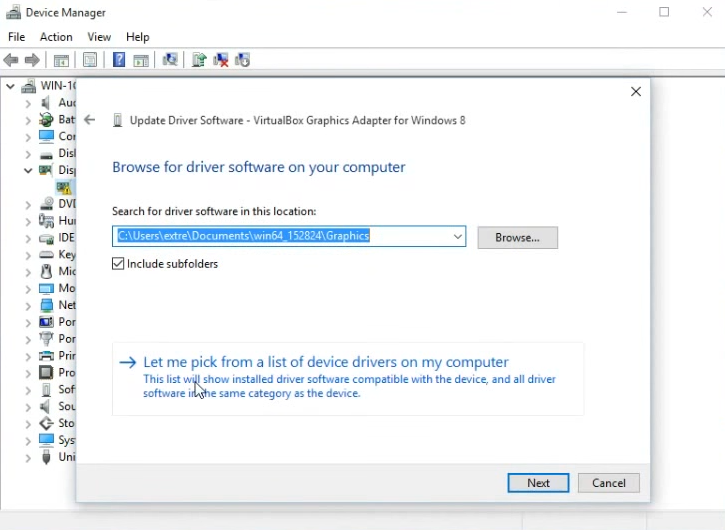Scan for hardware changes toolbar icon
The height and width of the screenshot is (530, 725).
click(x=170, y=60)
